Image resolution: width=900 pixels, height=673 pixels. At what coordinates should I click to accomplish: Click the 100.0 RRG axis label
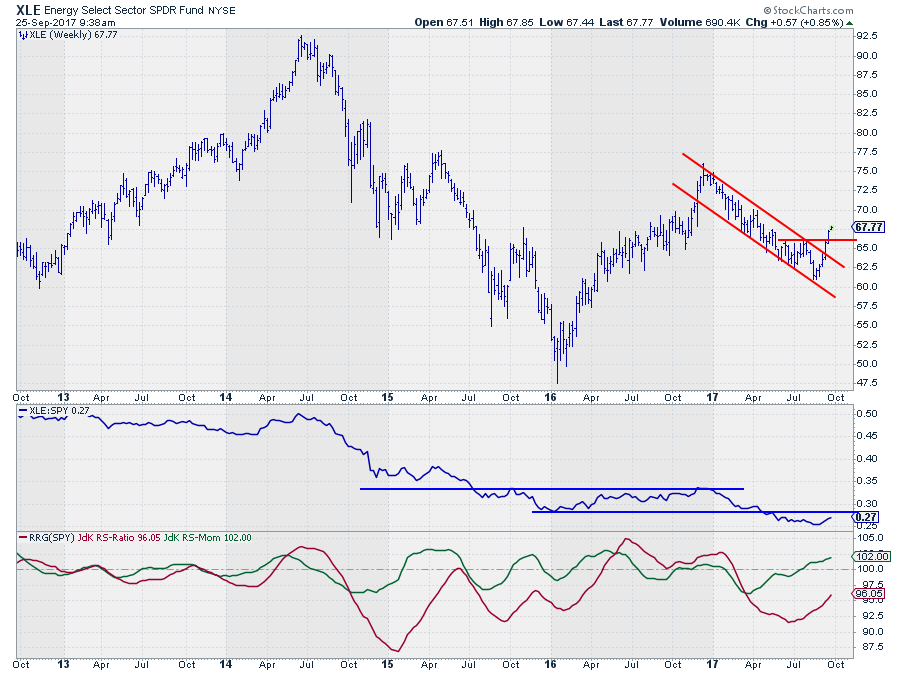click(x=870, y=569)
